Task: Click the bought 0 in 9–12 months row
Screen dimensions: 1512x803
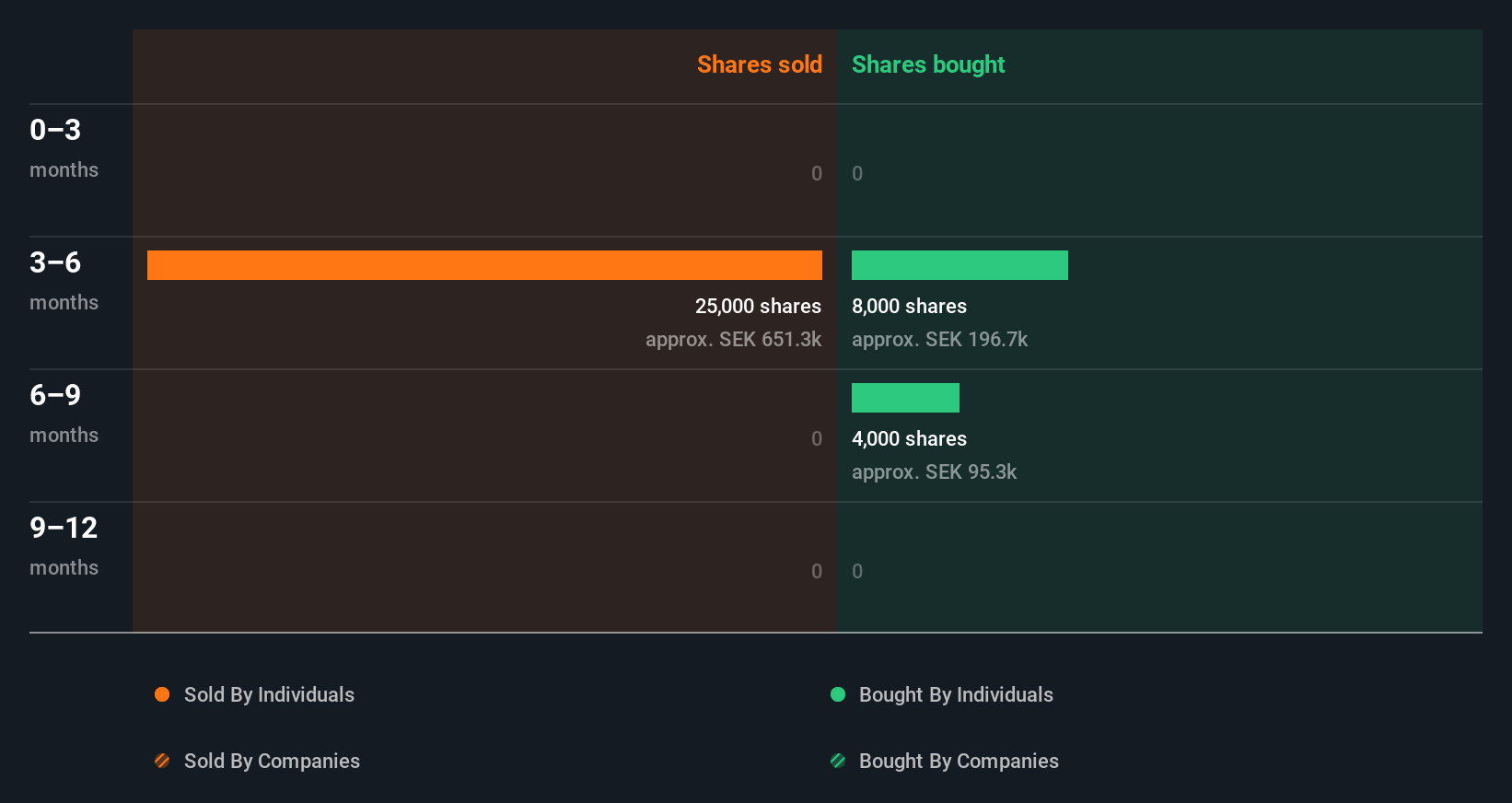Action: pos(857,571)
